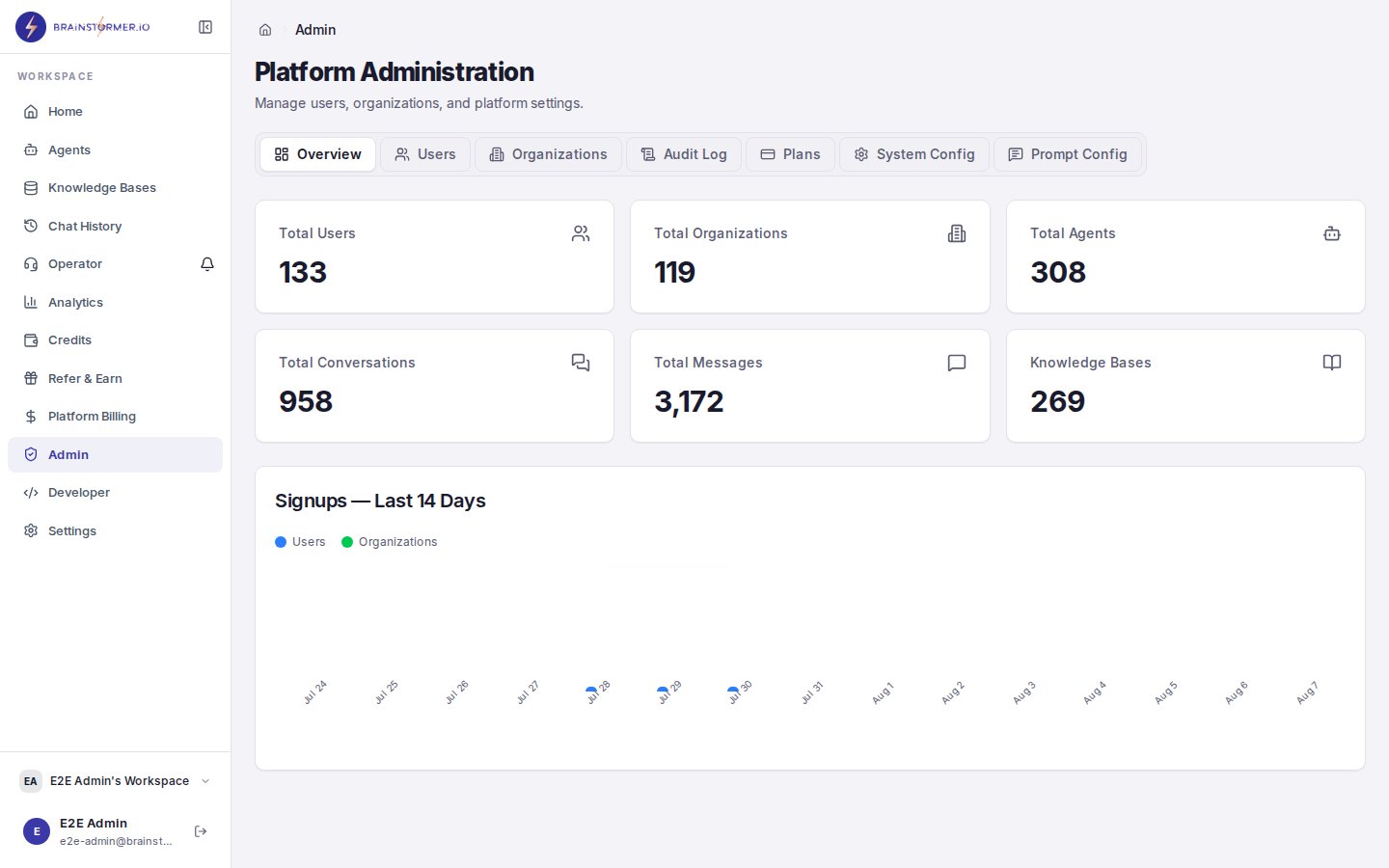Open Developer in the sidebar
Image resolution: width=1389 pixels, height=868 pixels.
(115, 493)
